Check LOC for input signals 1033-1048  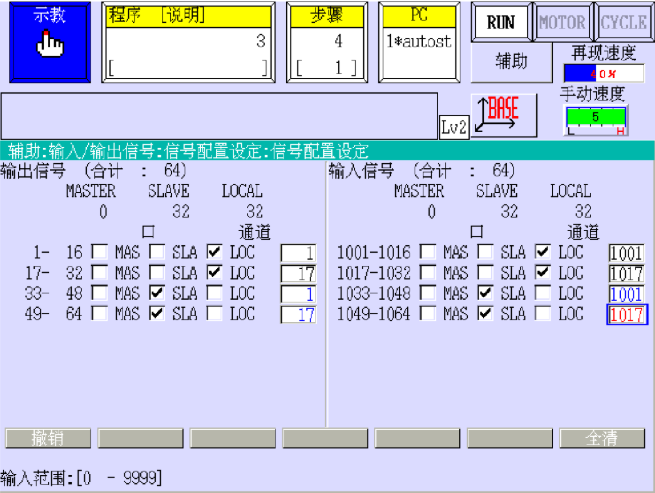[543, 293]
